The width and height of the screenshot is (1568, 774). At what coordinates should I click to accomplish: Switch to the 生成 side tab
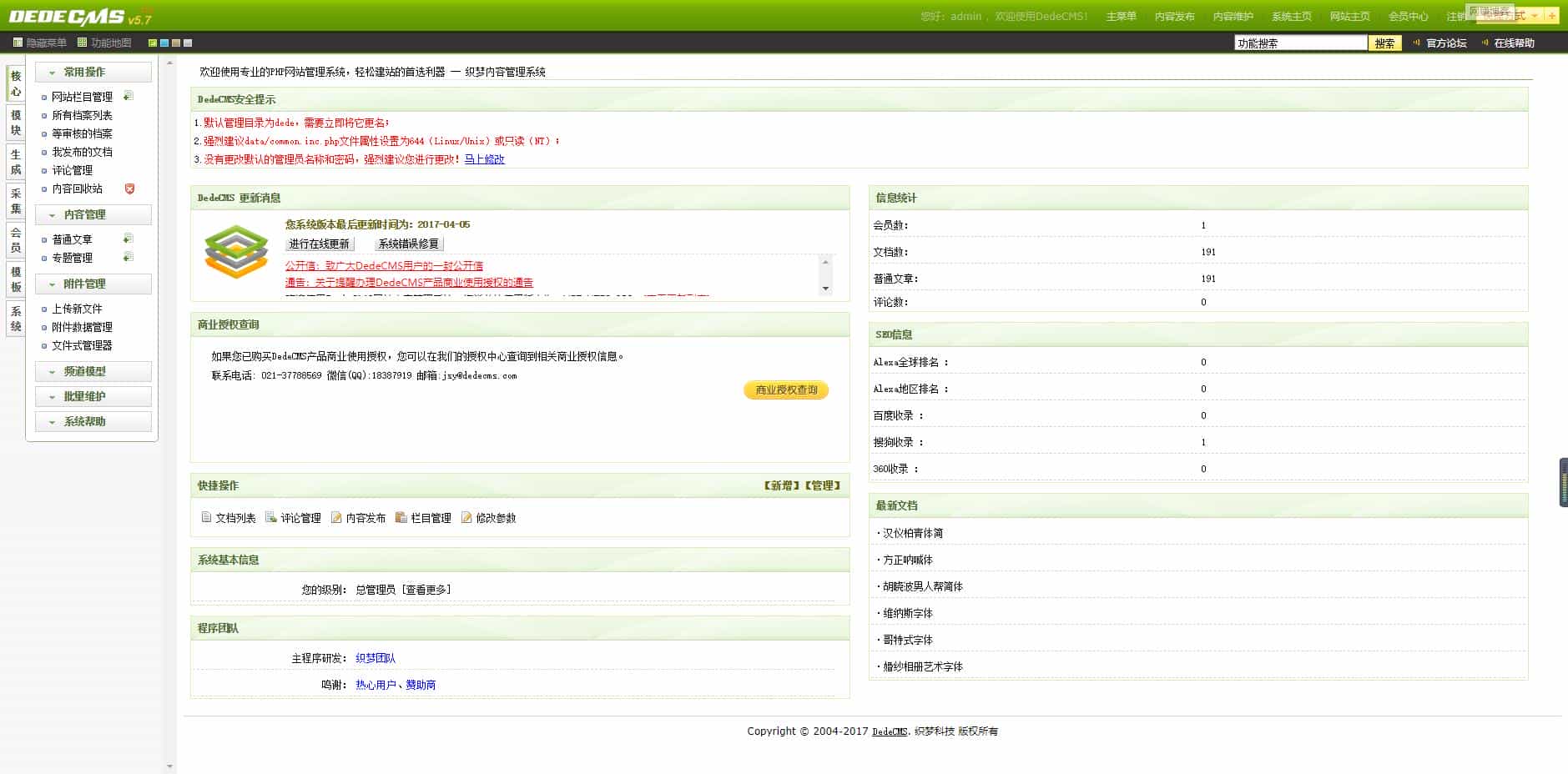[16, 162]
